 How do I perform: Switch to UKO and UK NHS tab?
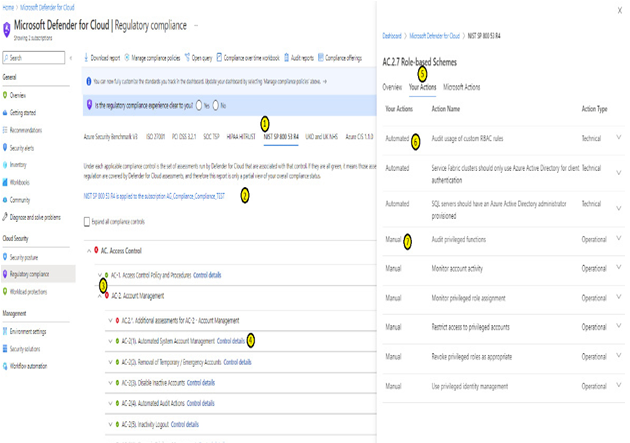coord(322,137)
